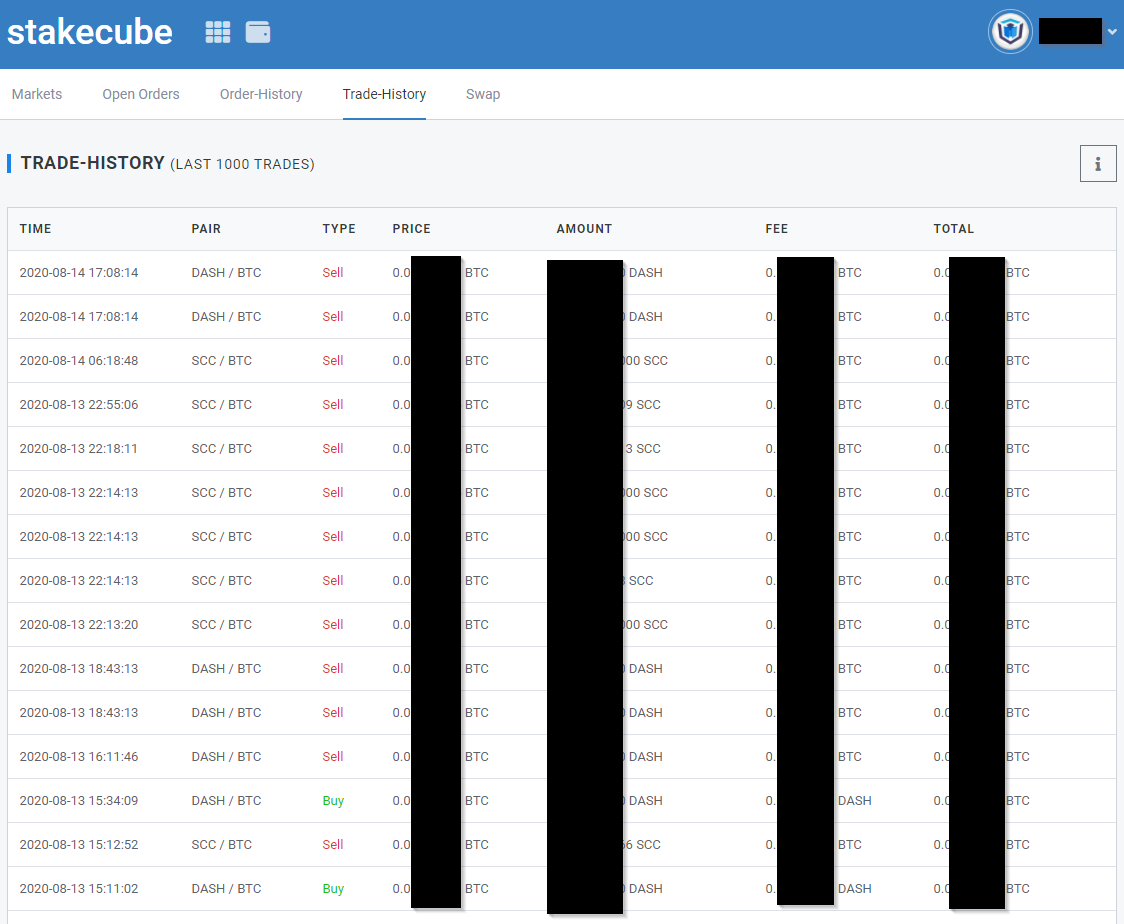Sort by the PRICE column header
The height and width of the screenshot is (924, 1124).
[x=411, y=229]
